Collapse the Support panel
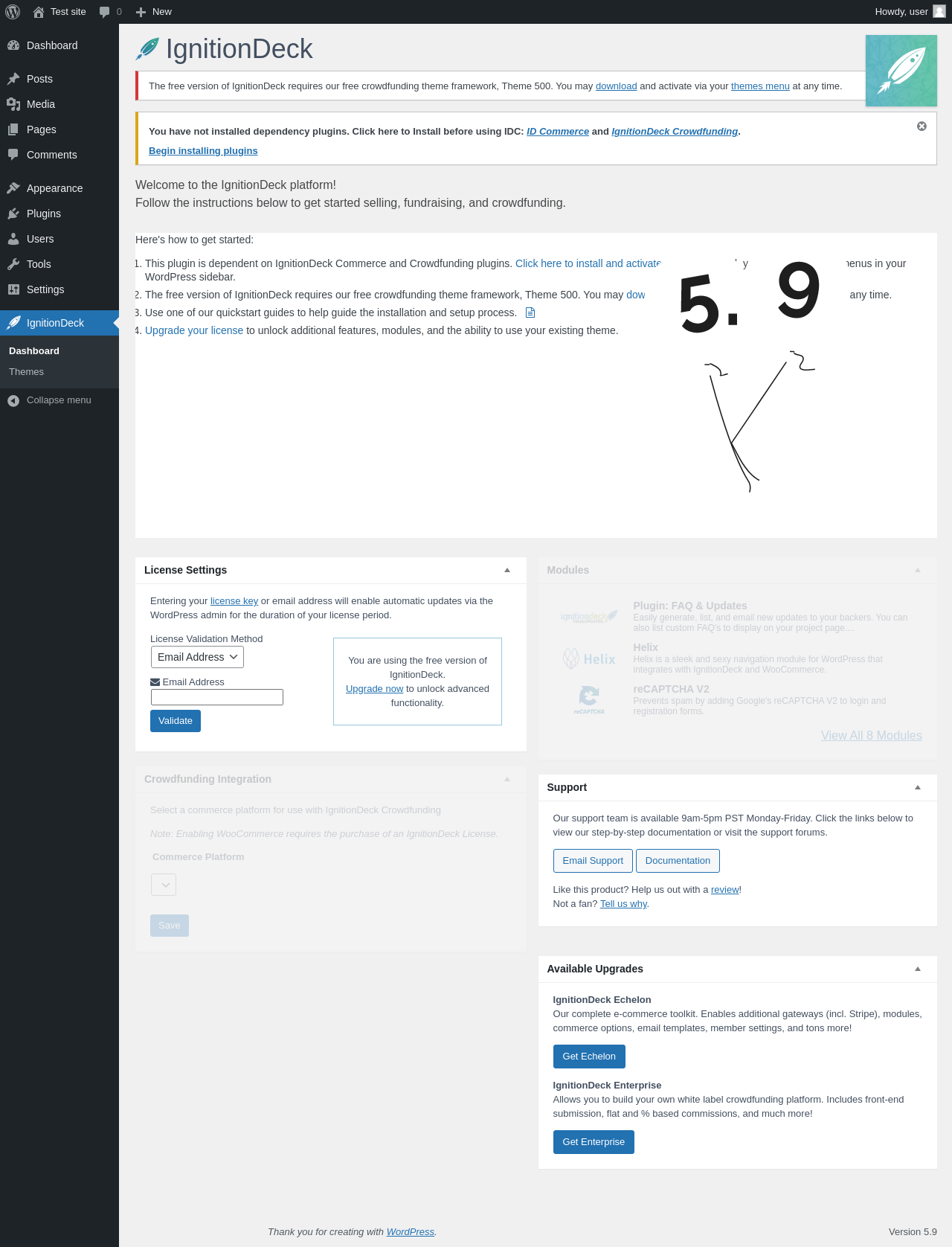 918,787
